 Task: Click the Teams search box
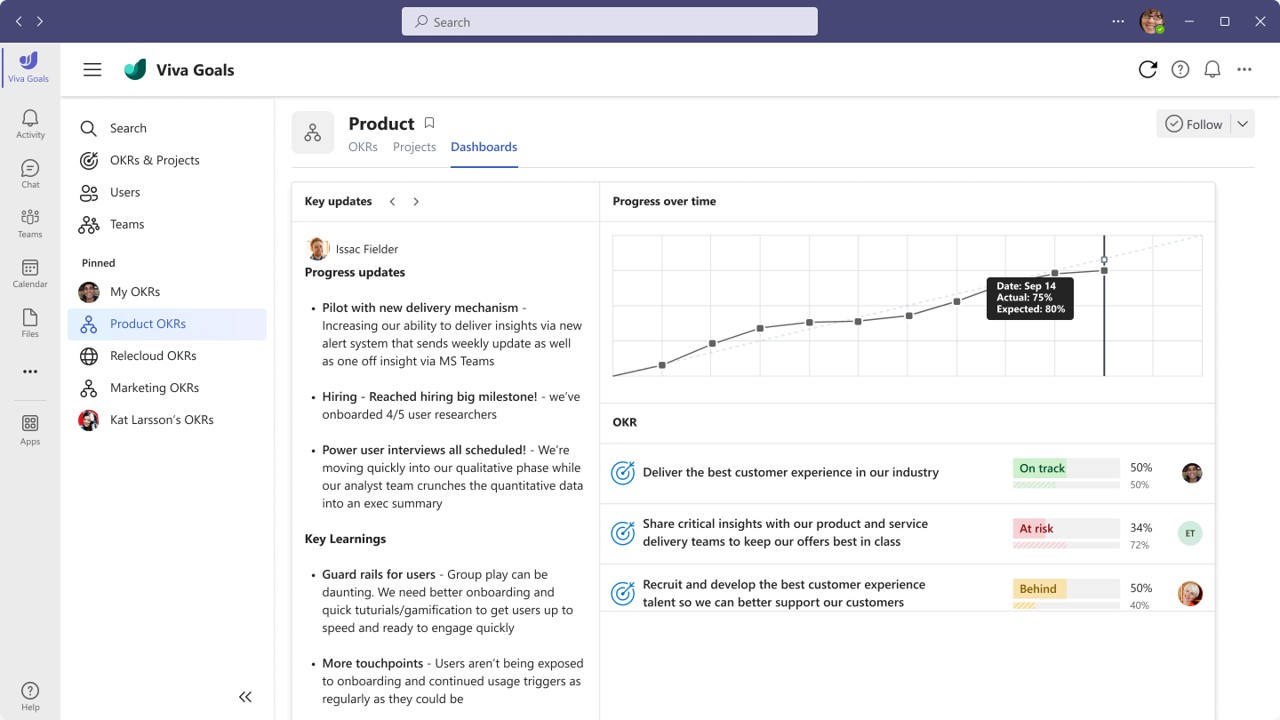(610, 22)
